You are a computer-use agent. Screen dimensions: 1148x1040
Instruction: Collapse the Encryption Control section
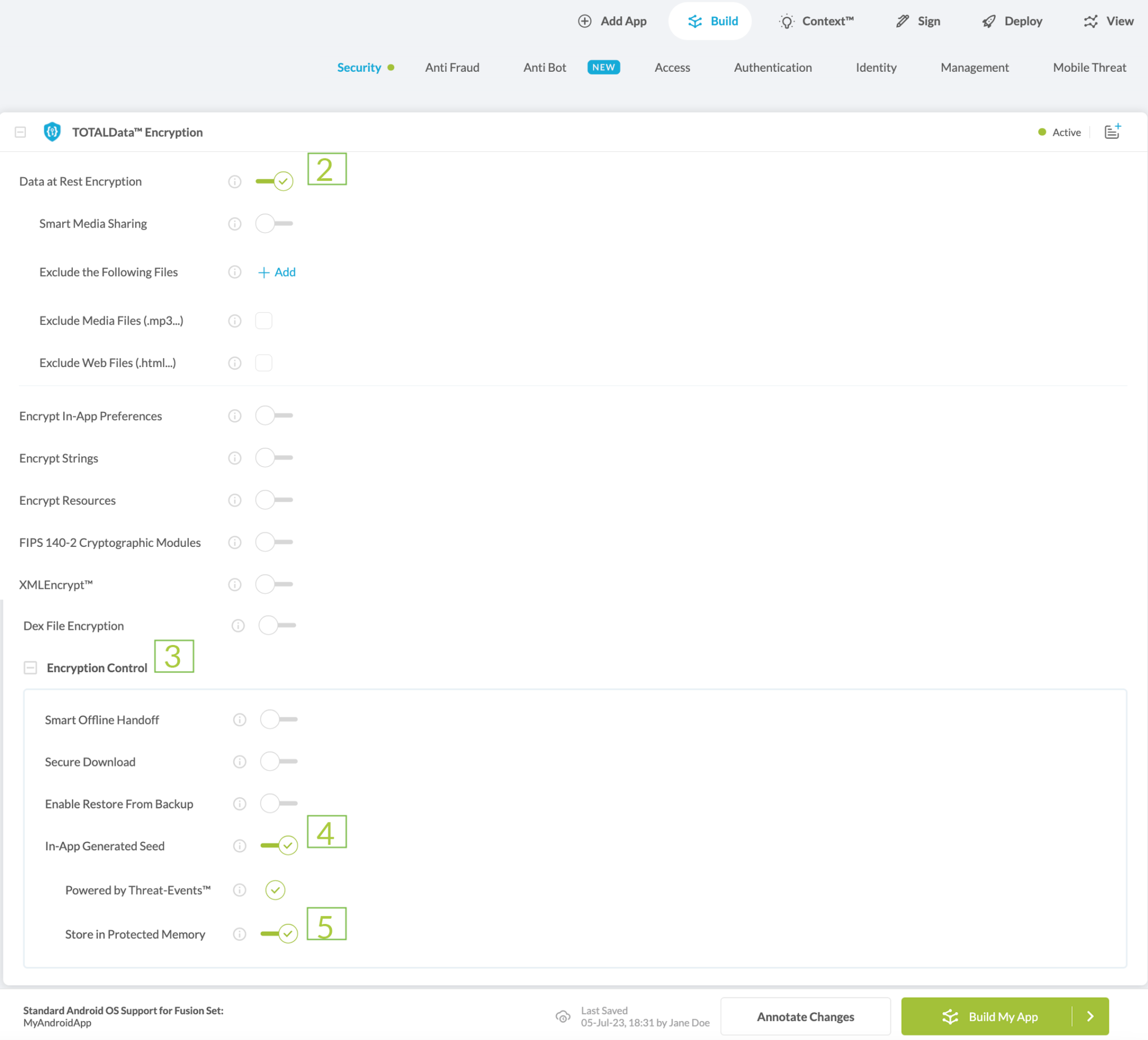pyautogui.click(x=30, y=668)
